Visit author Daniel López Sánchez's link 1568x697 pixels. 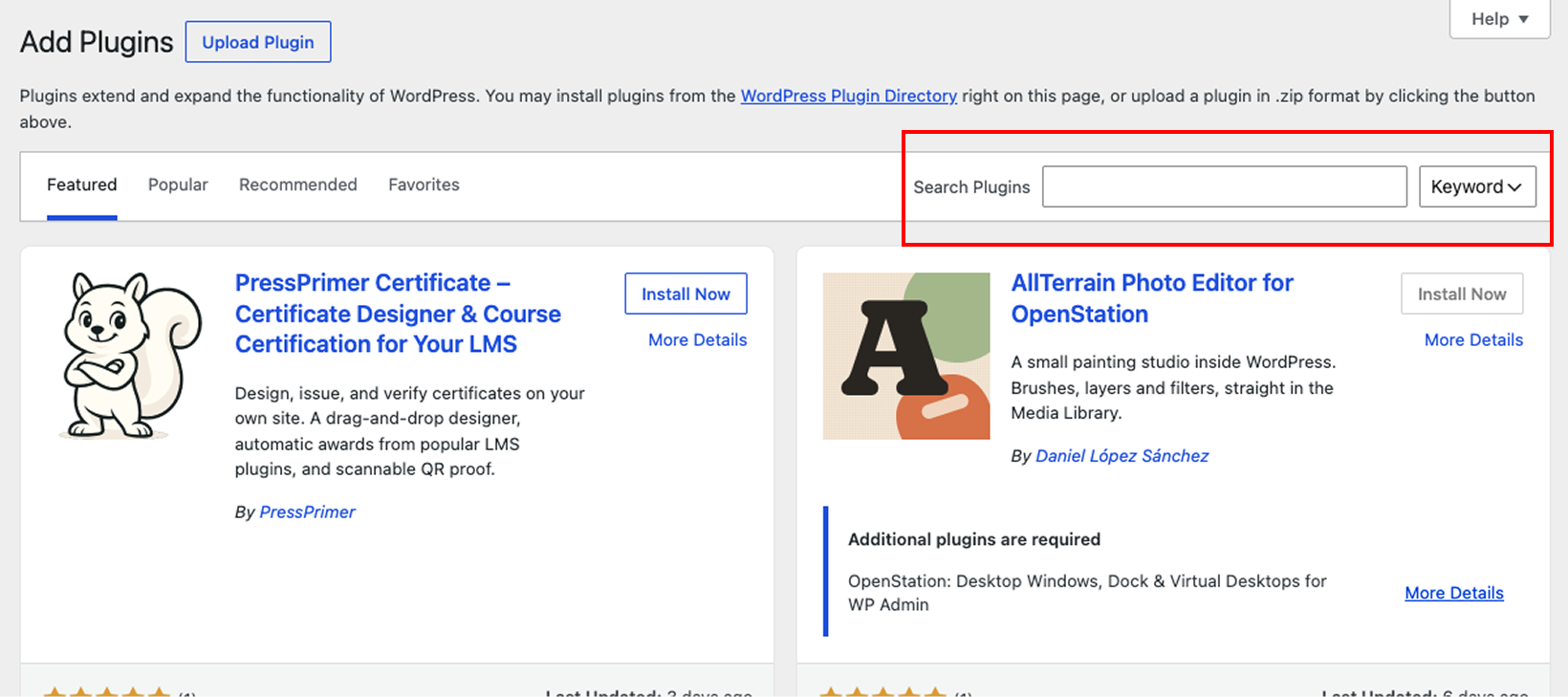click(1122, 456)
